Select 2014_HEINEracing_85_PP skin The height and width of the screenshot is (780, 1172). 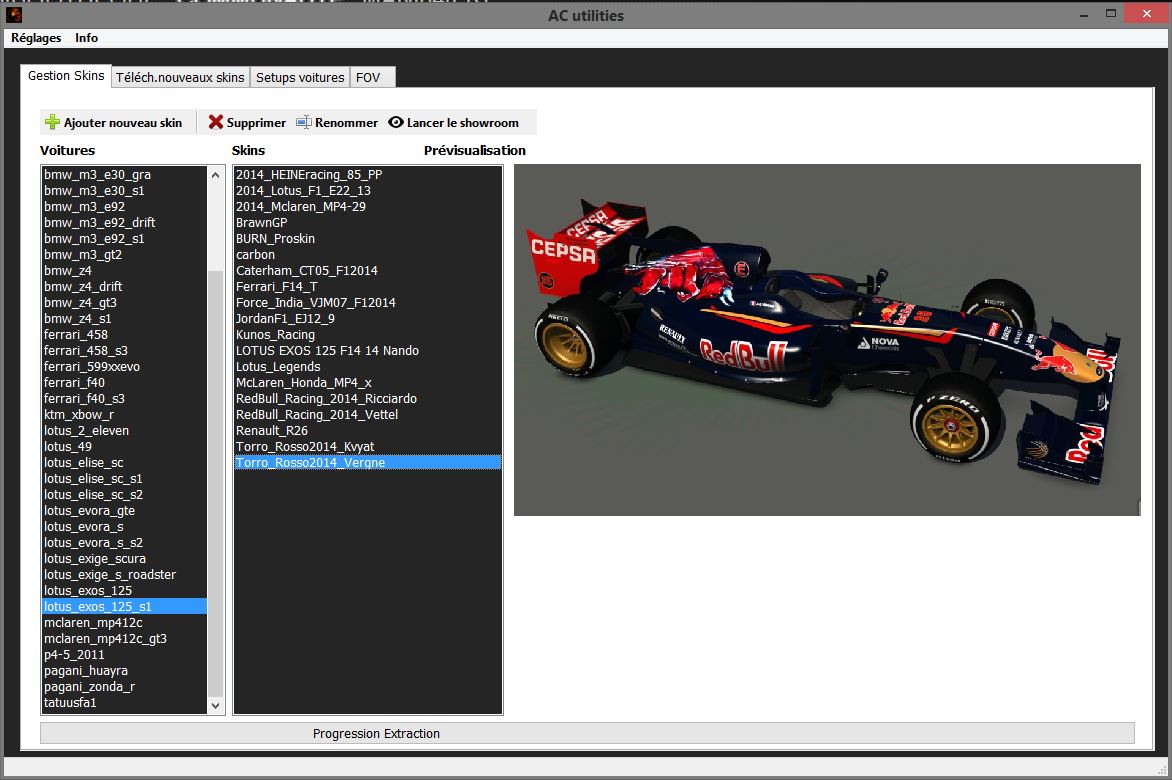coord(368,175)
